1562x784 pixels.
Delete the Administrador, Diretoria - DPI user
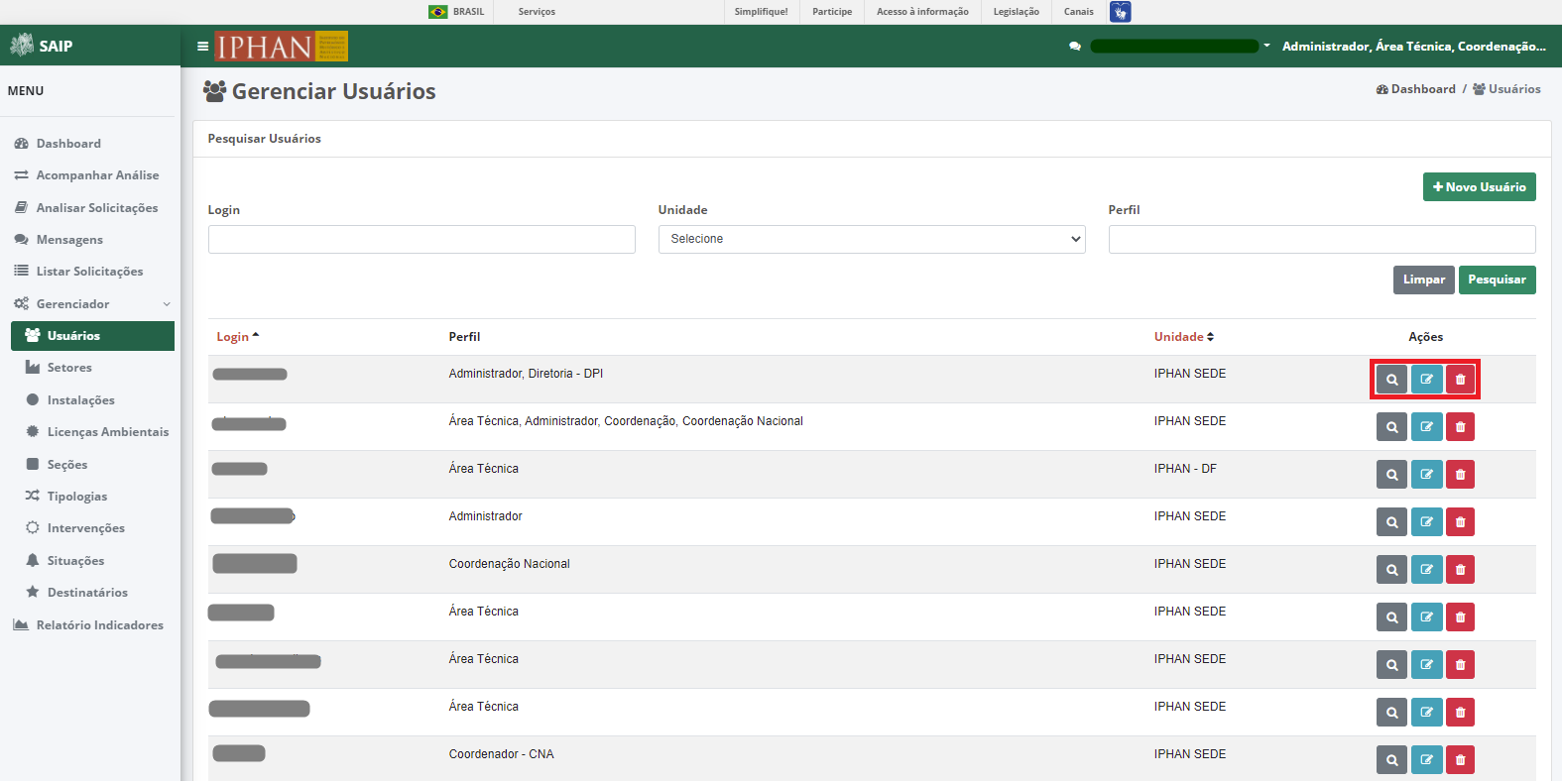pyautogui.click(x=1460, y=380)
